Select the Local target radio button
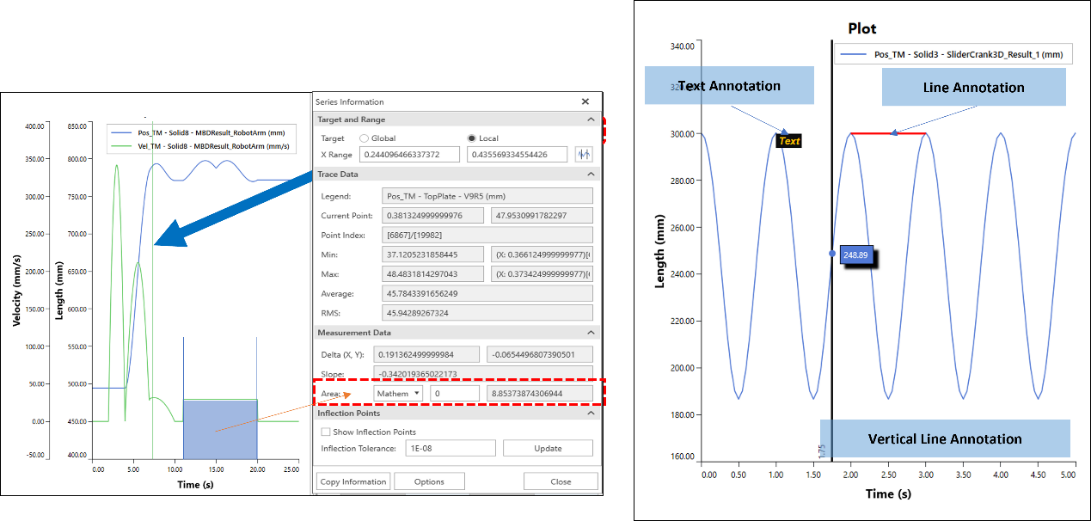Viewport: 1091px width, 521px height. [472, 138]
